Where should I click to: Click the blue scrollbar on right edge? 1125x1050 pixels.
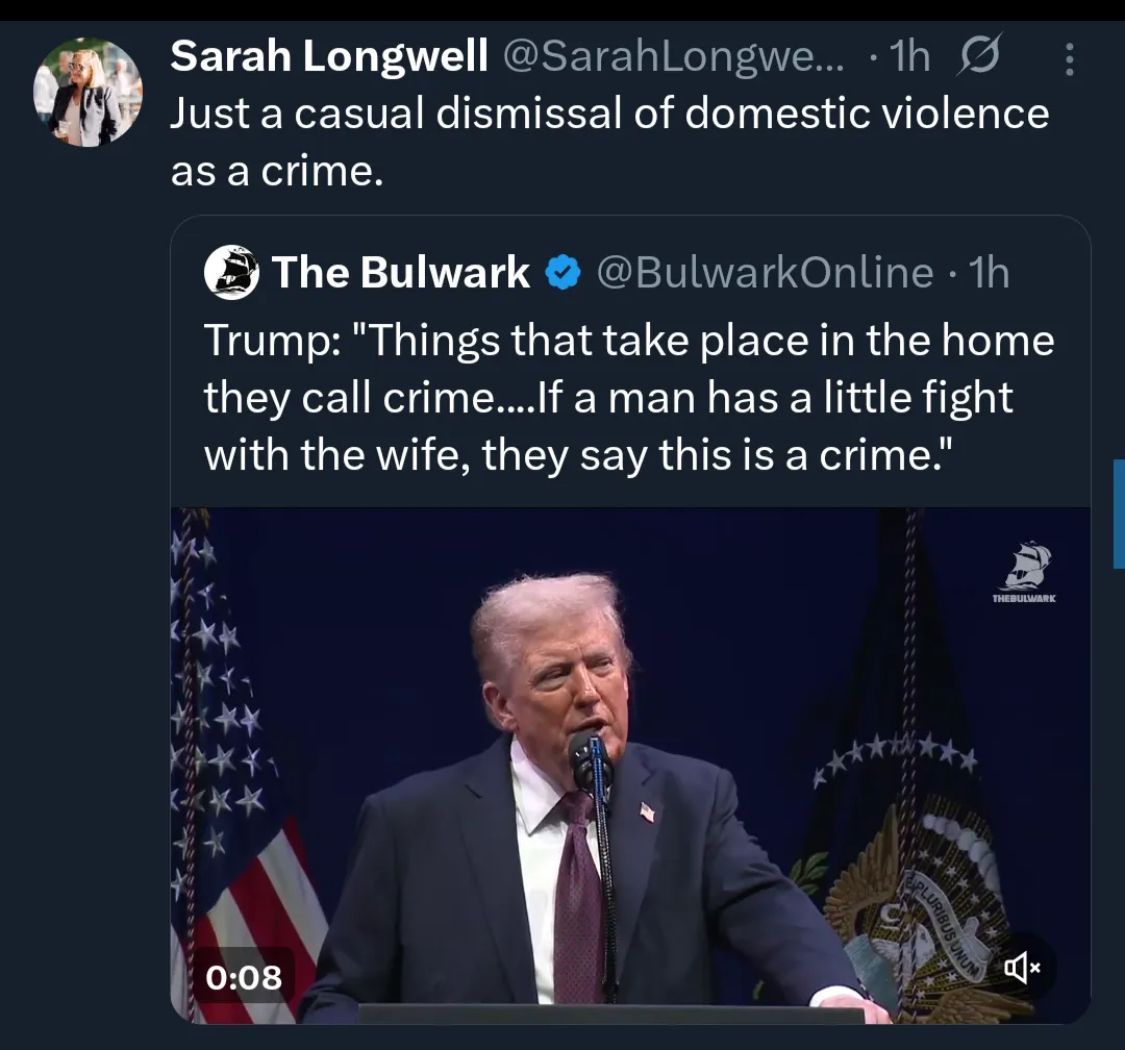(1119, 513)
